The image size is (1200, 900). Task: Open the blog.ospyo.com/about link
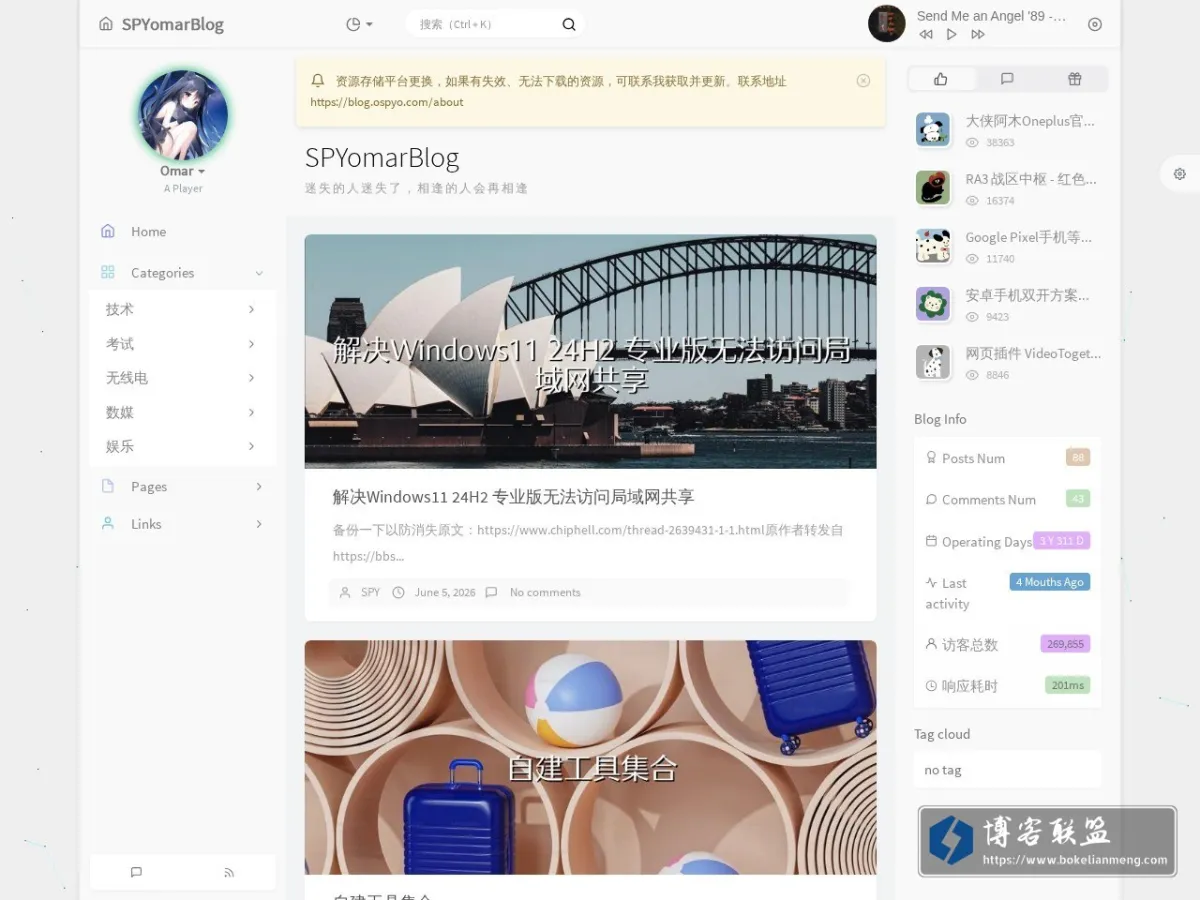click(x=387, y=102)
